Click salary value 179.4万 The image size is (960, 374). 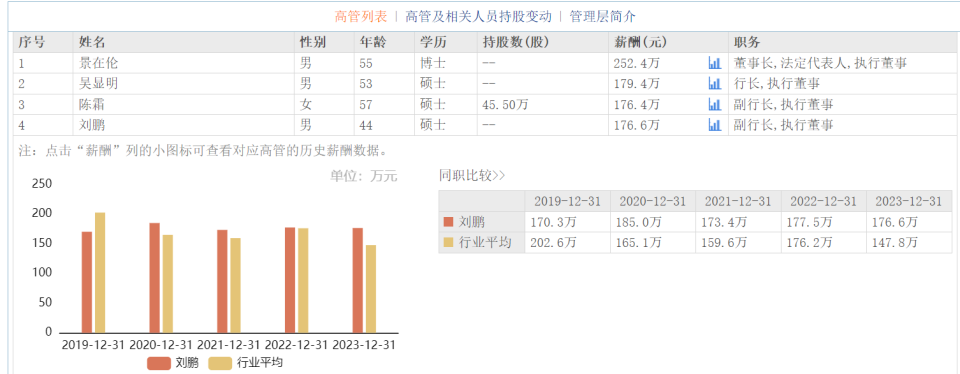[x=637, y=84]
